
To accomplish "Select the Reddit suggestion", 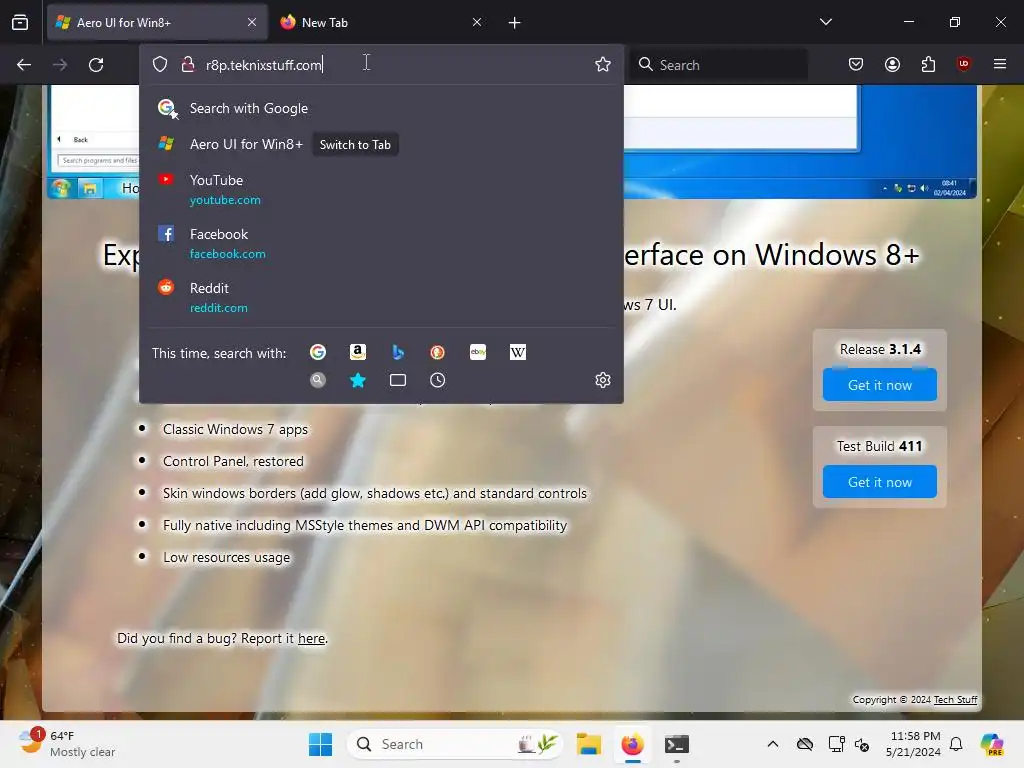I will pos(381,297).
